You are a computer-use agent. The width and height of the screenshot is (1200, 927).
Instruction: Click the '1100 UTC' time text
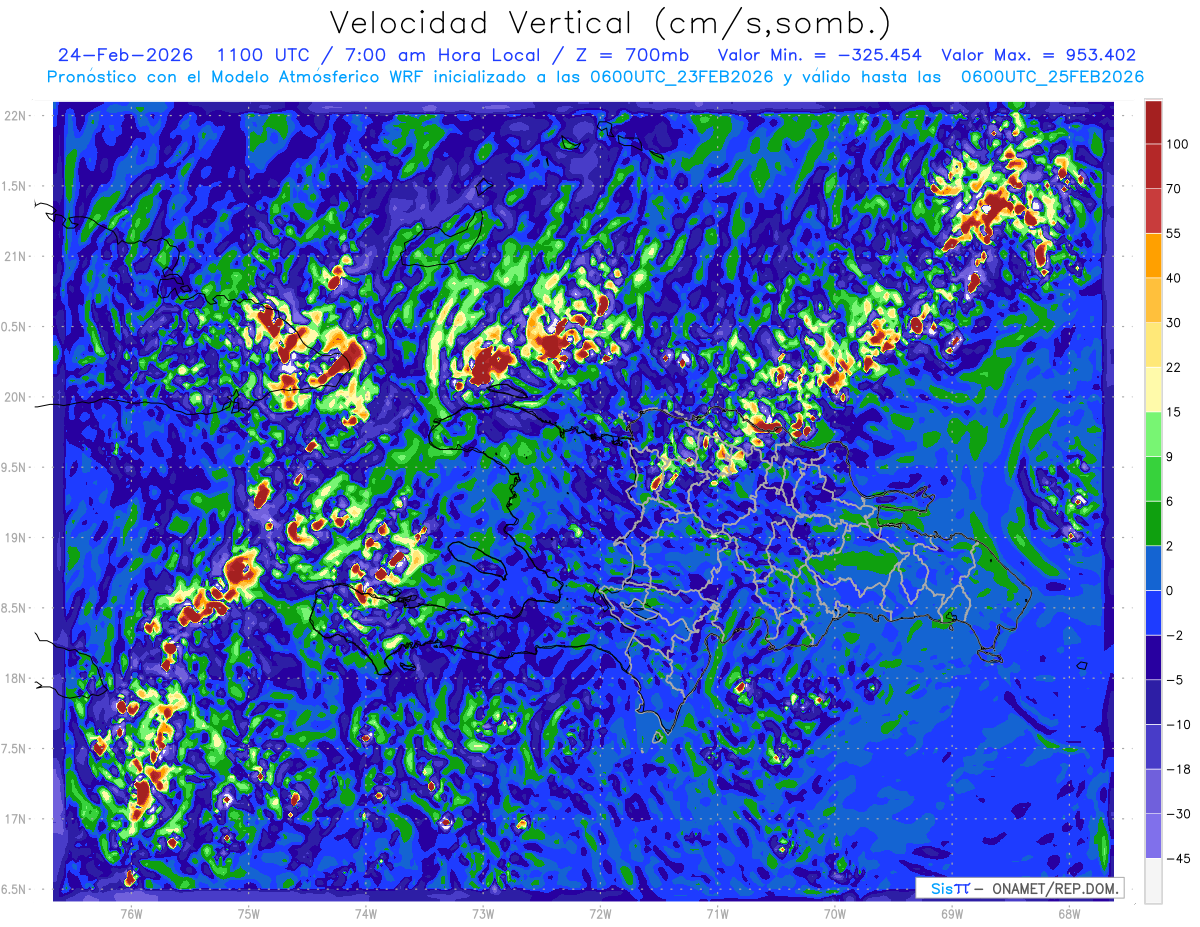266,55
